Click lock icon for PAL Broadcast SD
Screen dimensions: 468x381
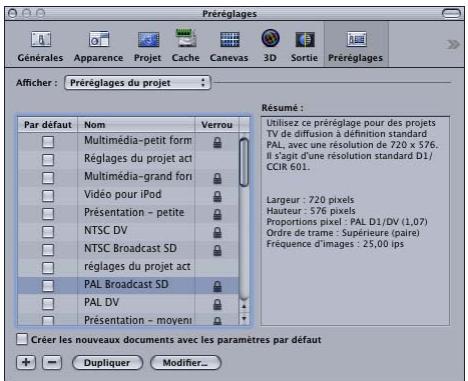coord(217,286)
